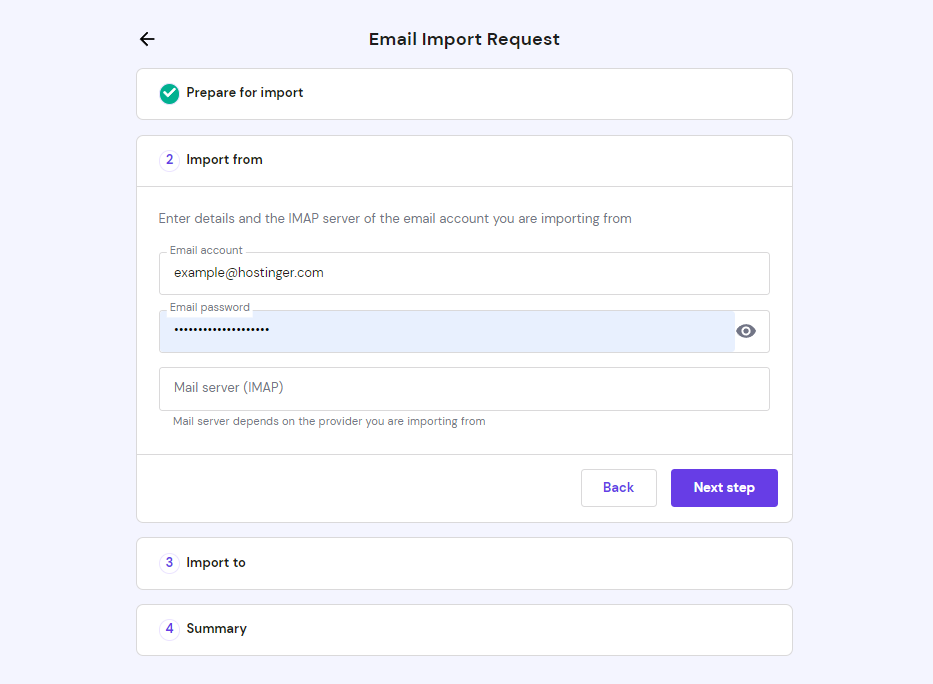Click the Back button
The height and width of the screenshot is (684, 933).
[x=618, y=487]
